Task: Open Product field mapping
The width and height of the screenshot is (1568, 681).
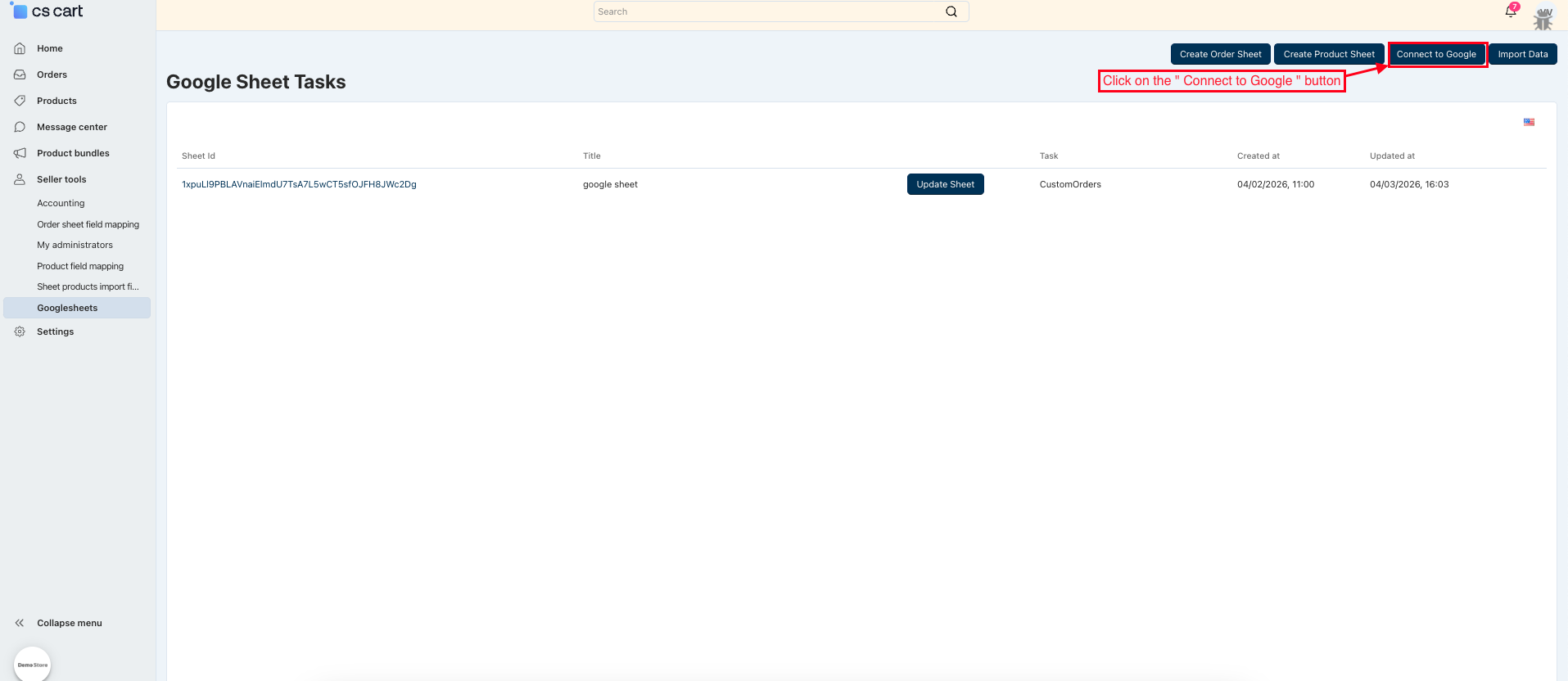Action: coord(80,266)
